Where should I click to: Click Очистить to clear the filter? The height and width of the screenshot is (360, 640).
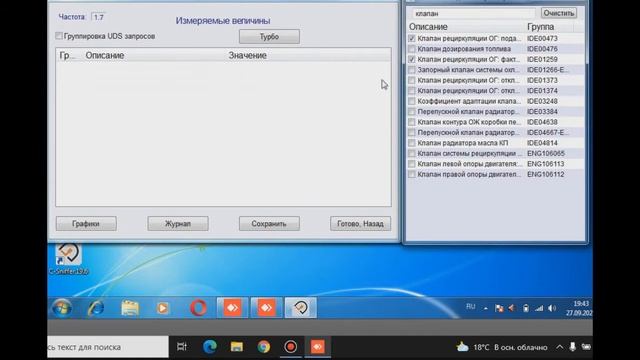559,13
